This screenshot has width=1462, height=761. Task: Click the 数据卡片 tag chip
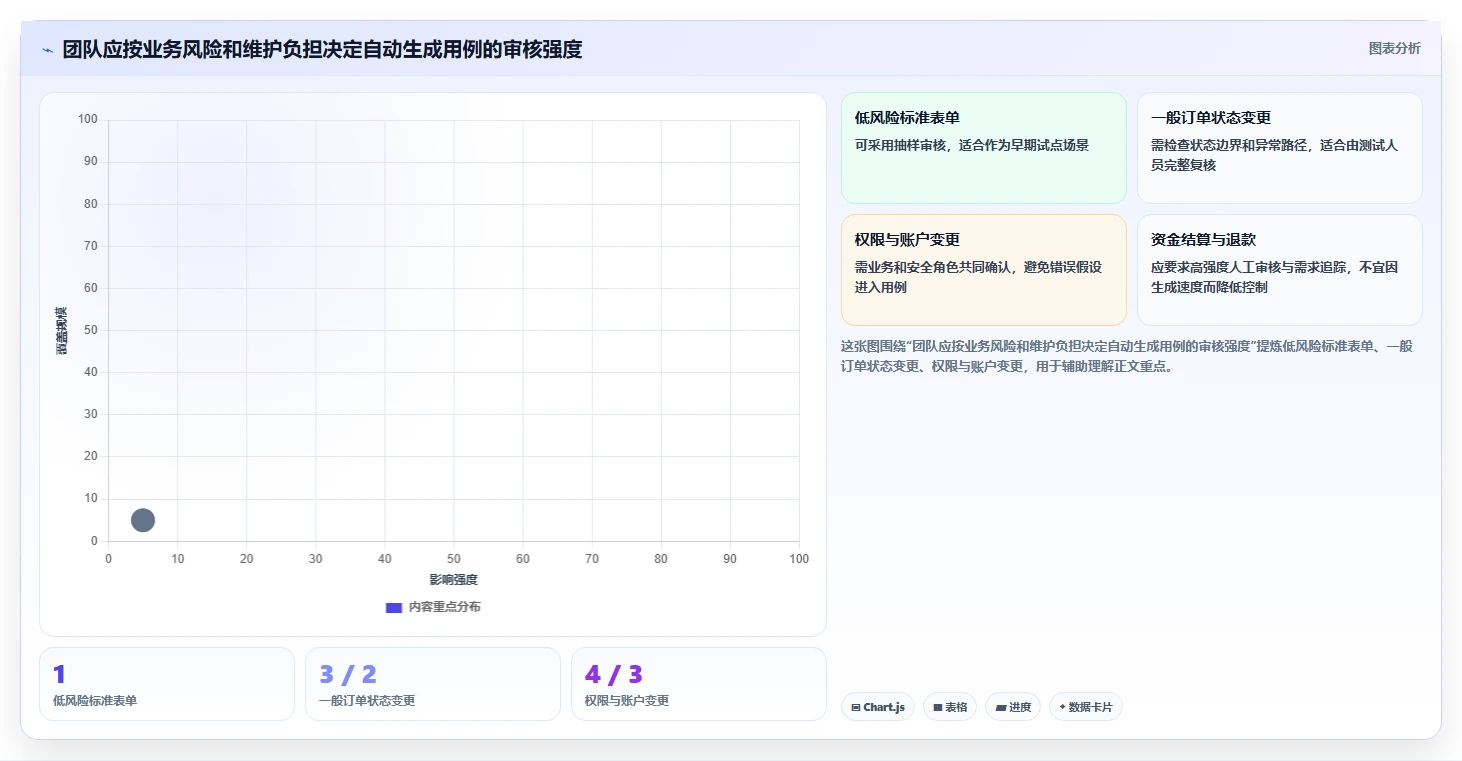pyautogui.click(x=1086, y=707)
